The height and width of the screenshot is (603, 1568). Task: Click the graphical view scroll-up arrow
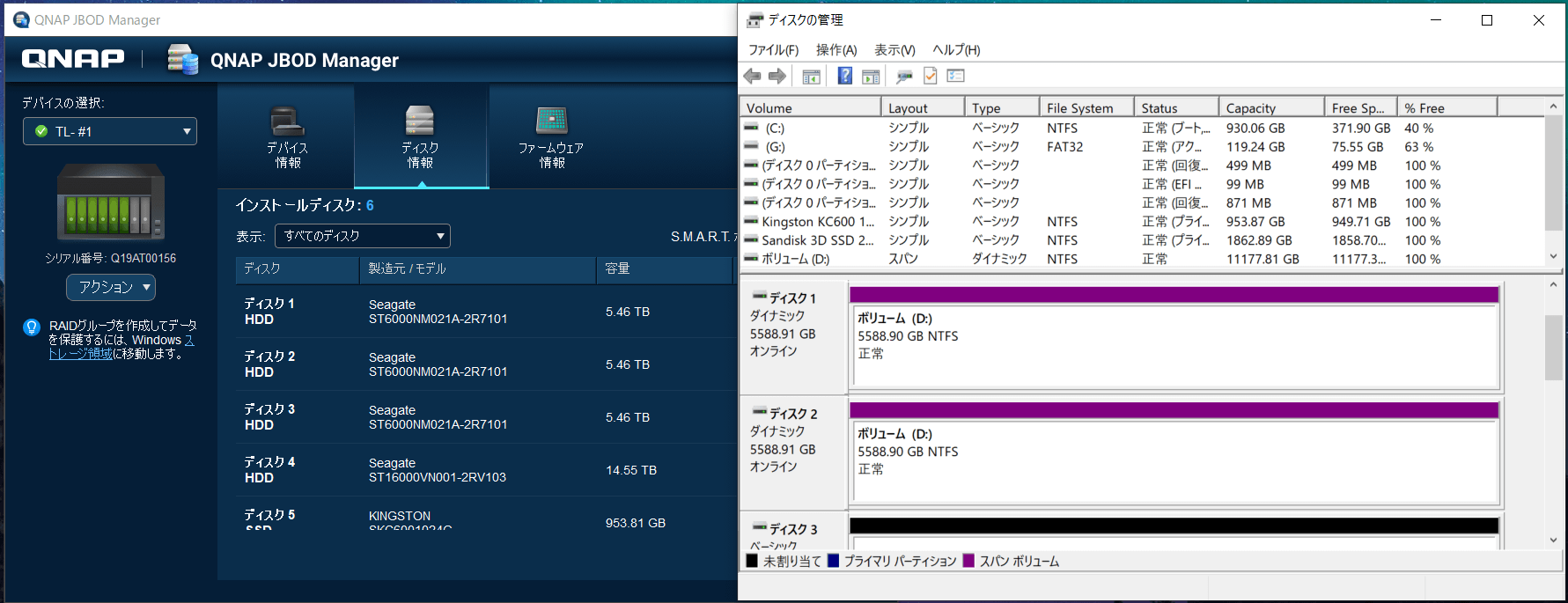(x=1553, y=285)
